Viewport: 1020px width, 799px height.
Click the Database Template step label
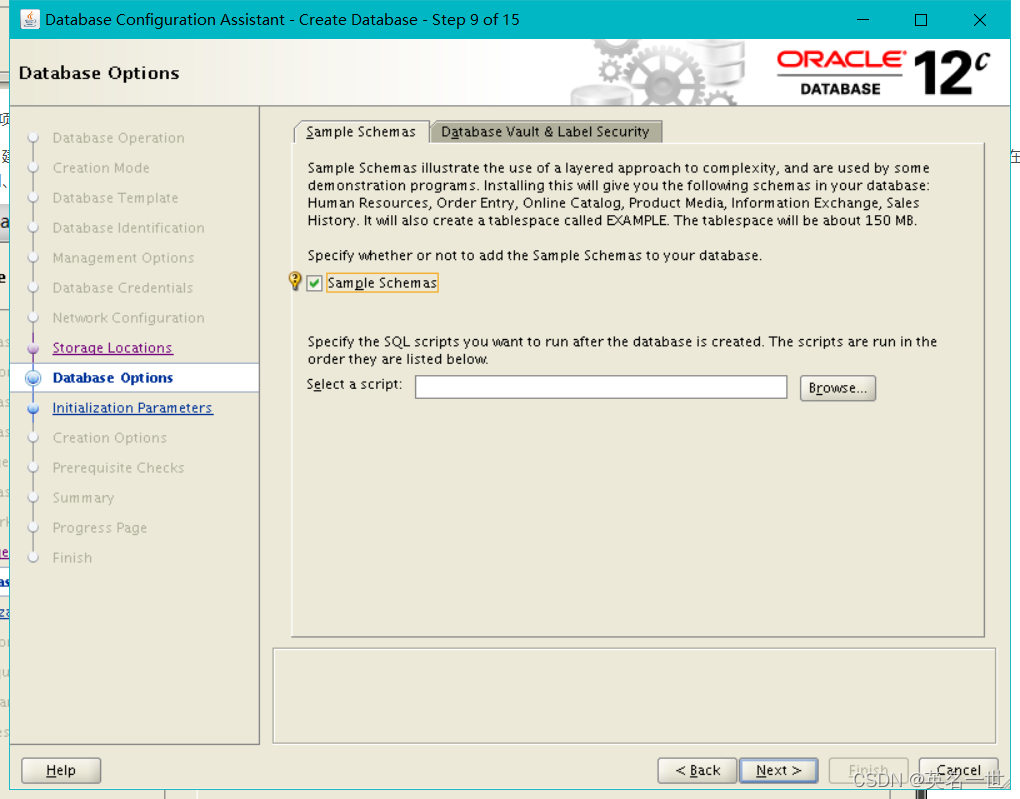tap(115, 198)
